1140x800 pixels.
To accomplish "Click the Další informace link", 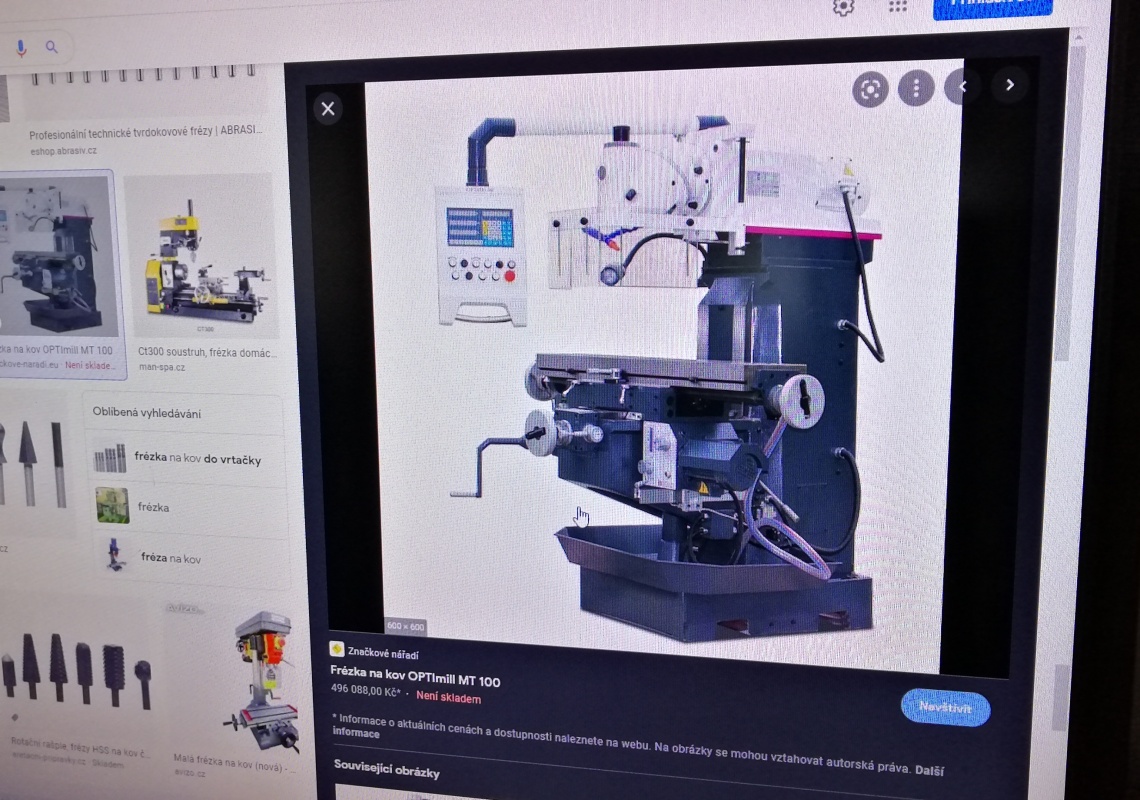I will [928, 769].
